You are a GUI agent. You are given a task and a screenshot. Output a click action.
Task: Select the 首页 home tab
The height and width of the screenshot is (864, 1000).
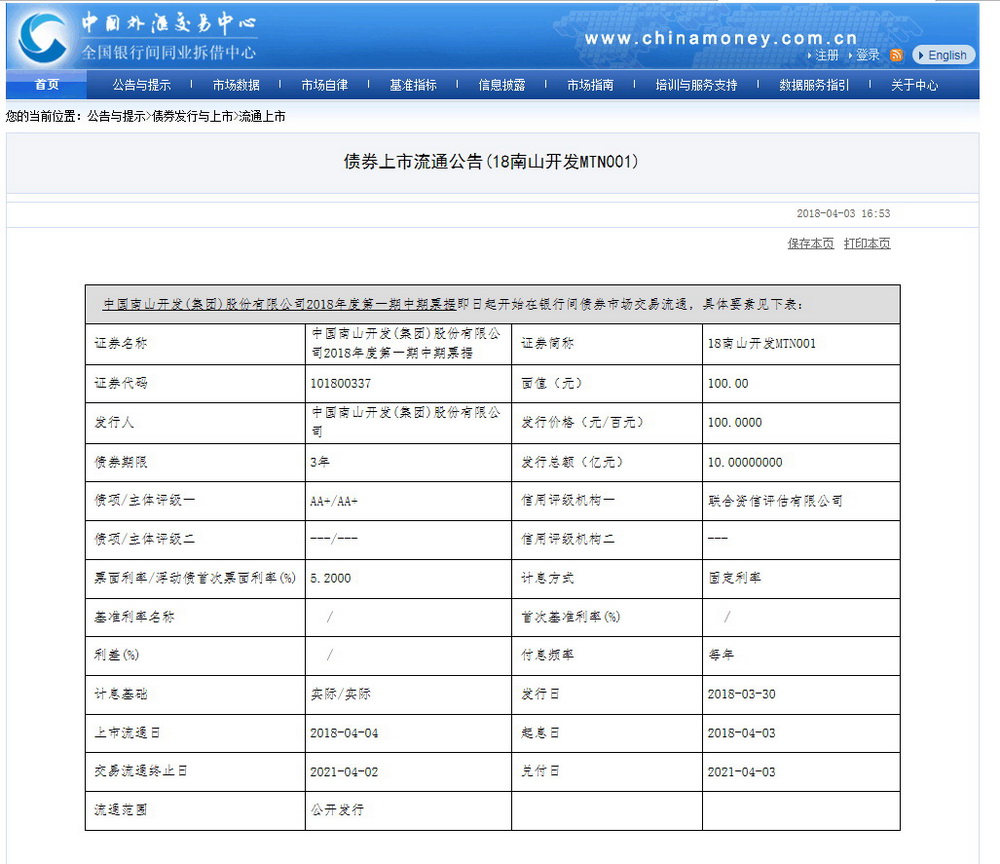tap(44, 86)
